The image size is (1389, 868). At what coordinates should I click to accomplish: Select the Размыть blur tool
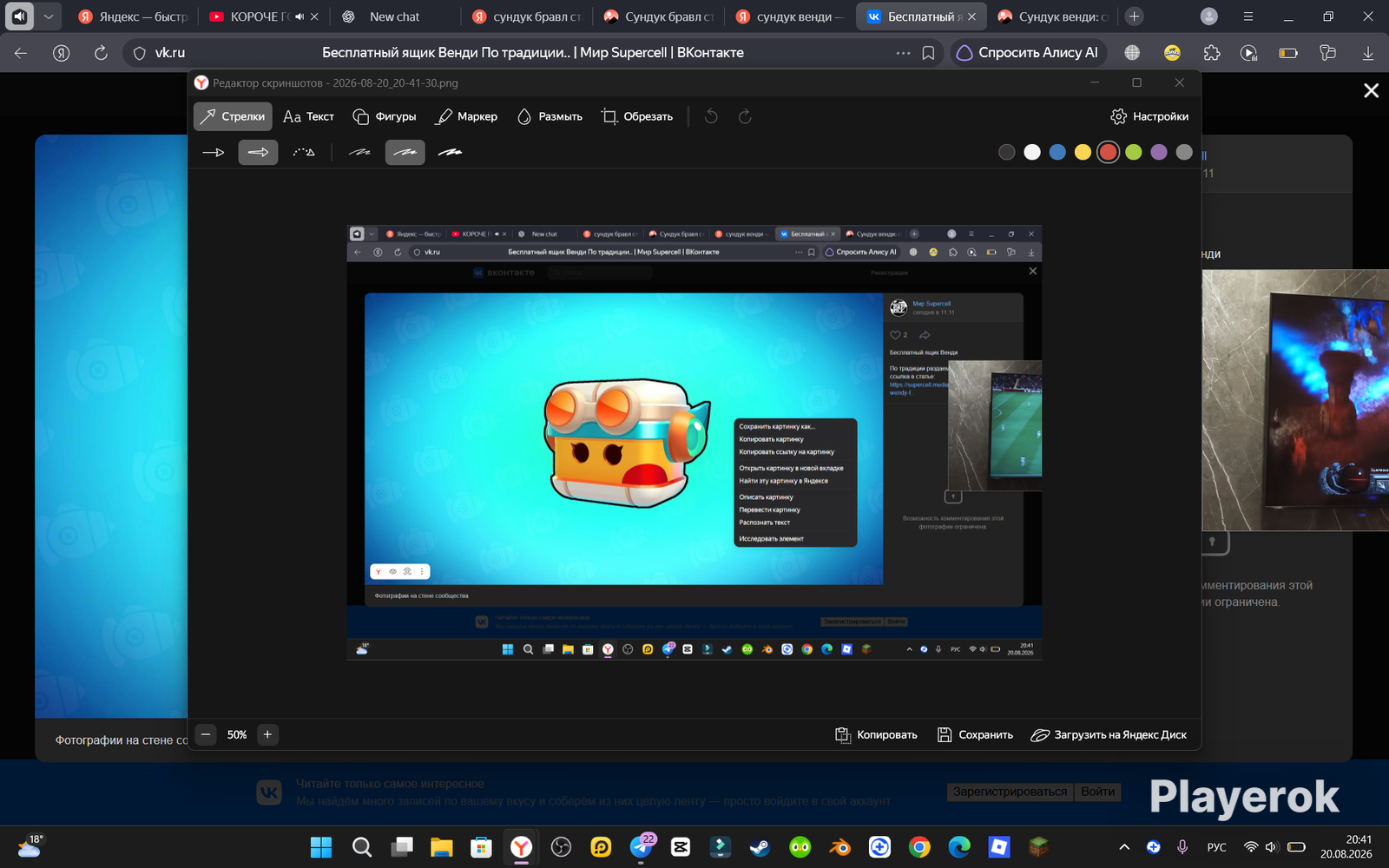(550, 116)
